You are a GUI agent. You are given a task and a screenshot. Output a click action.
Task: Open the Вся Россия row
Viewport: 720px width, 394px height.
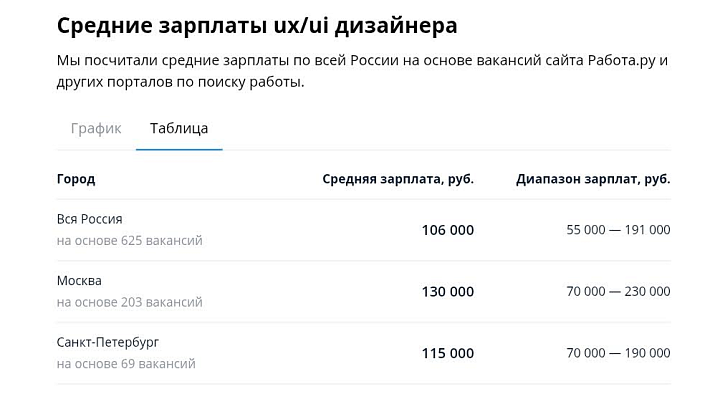pos(364,230)
